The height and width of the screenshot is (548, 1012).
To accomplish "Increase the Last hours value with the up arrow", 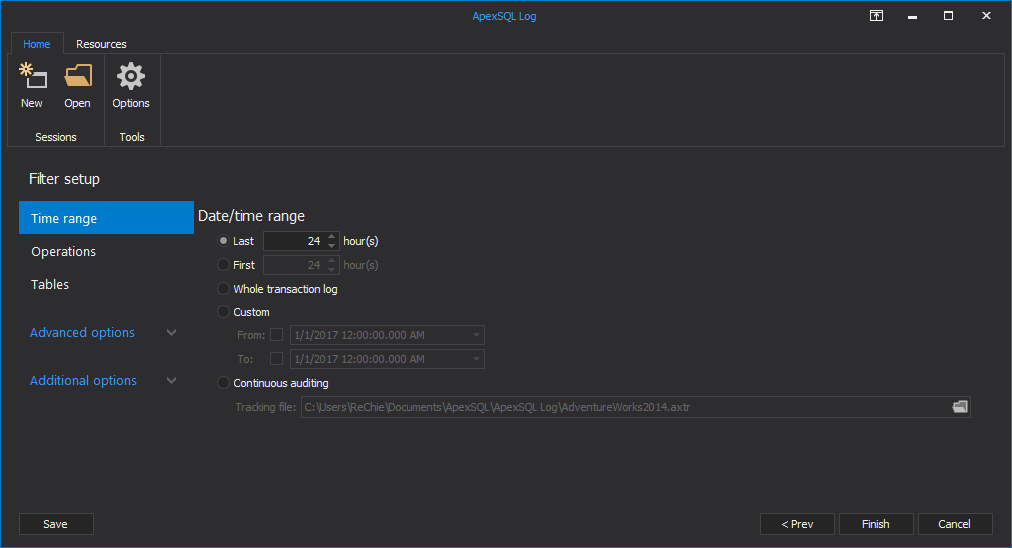I will pyautogui.click(x=333, y=236).
